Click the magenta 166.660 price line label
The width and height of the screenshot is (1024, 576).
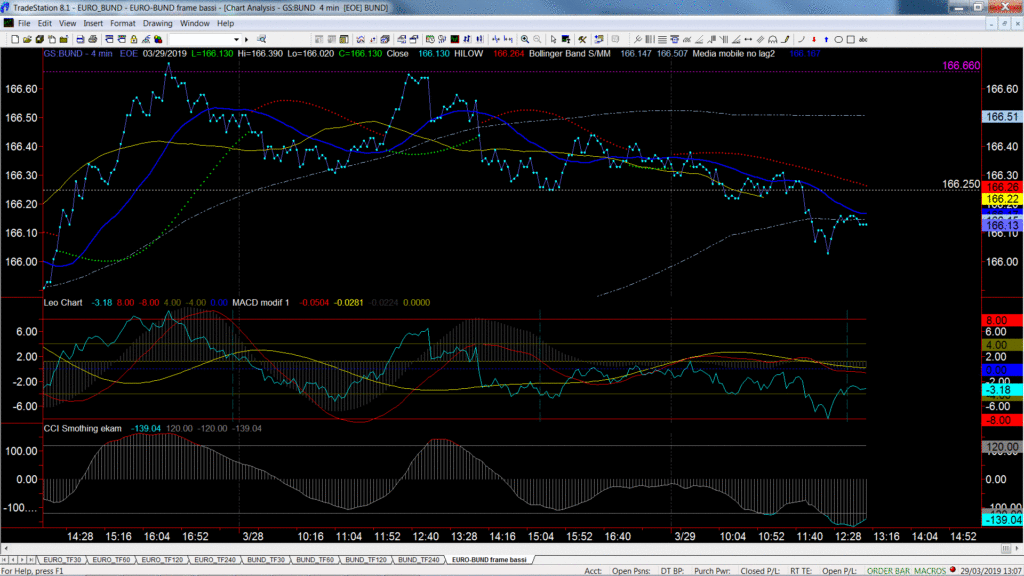(x=961, y=66)
